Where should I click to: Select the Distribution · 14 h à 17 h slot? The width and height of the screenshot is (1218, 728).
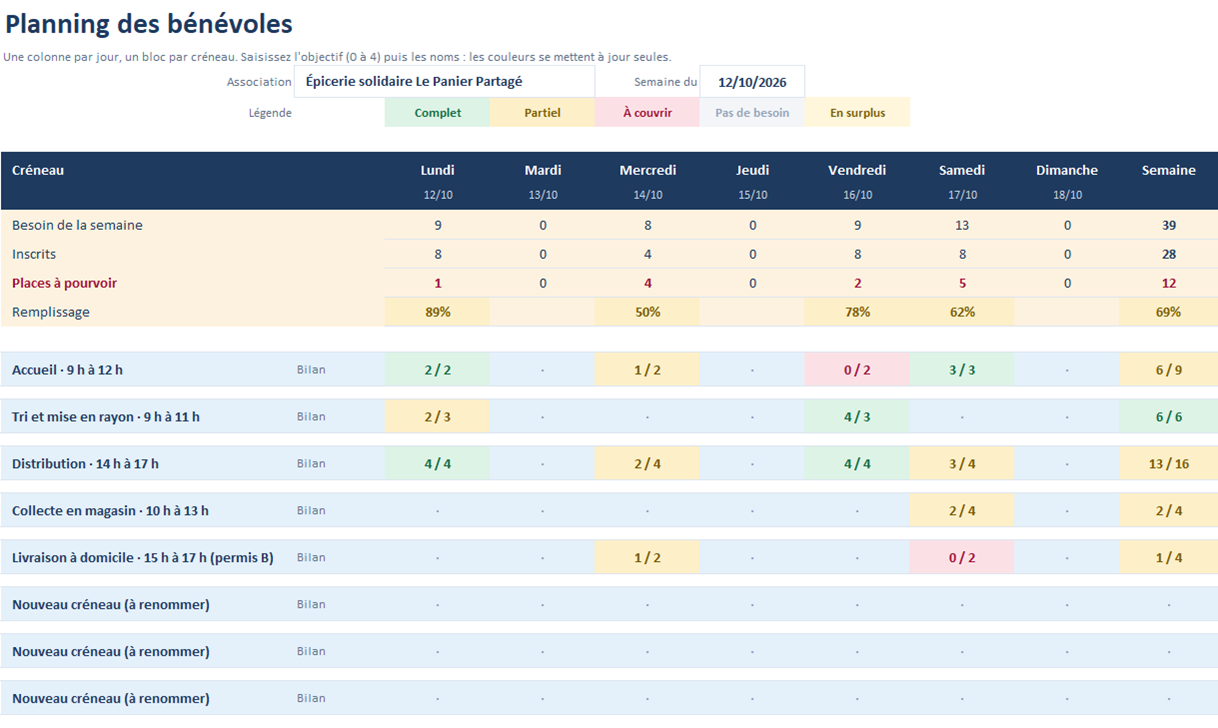coord(85,464)
